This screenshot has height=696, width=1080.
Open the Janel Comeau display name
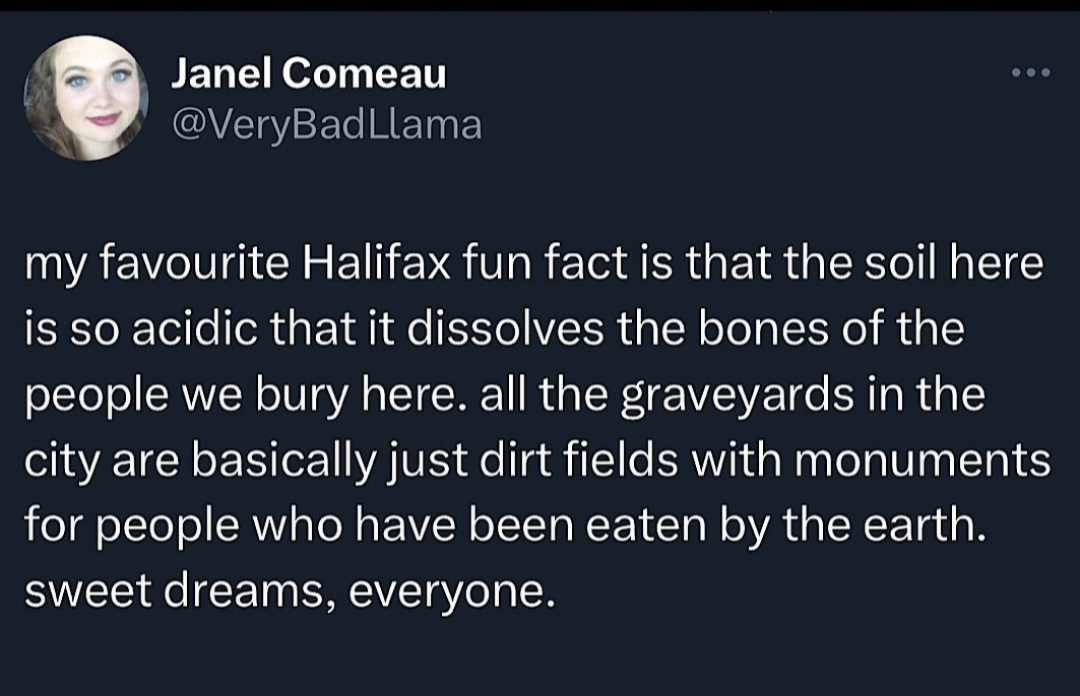pos(308,73)
